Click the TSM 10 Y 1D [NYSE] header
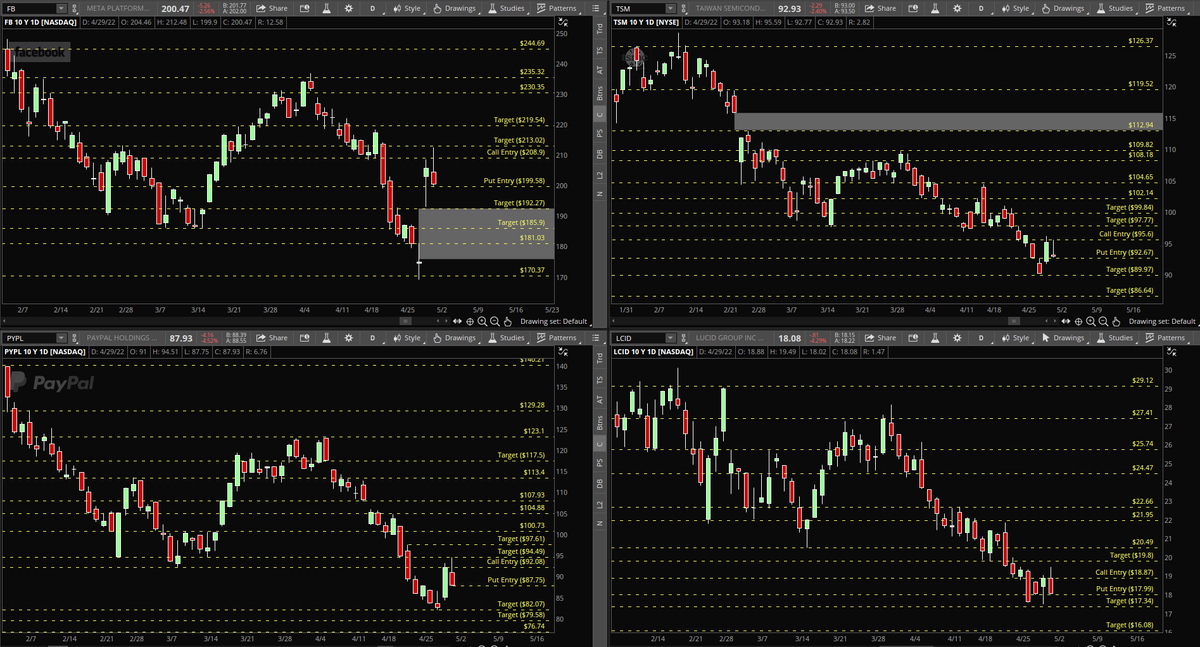 (647, 22)
